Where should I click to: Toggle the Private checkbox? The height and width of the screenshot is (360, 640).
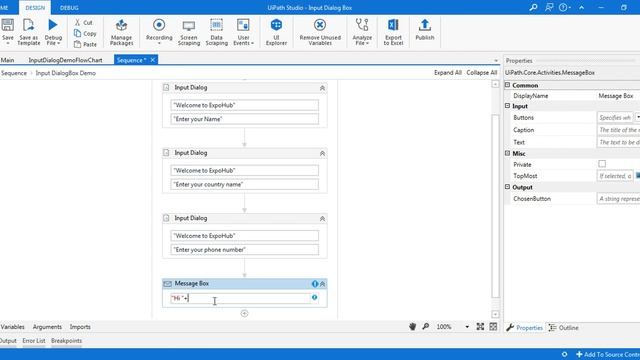[602, 164]
